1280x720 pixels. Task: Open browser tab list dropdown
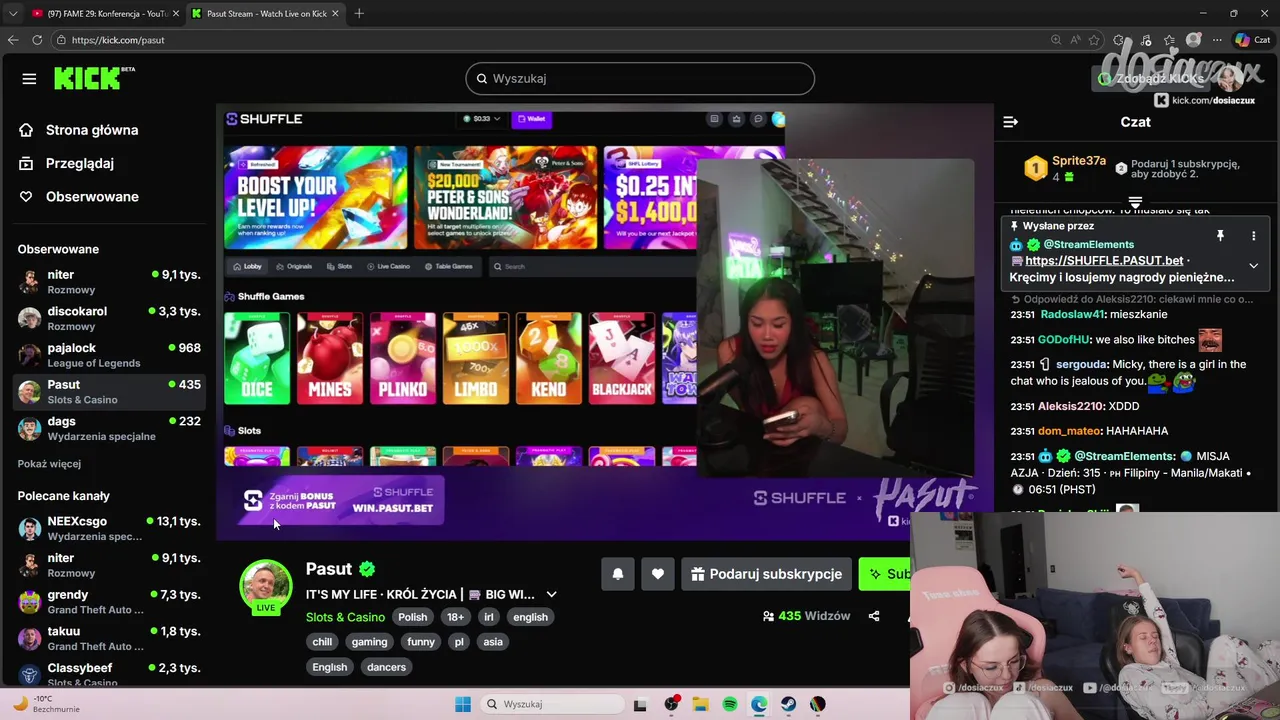pos(12,13)
